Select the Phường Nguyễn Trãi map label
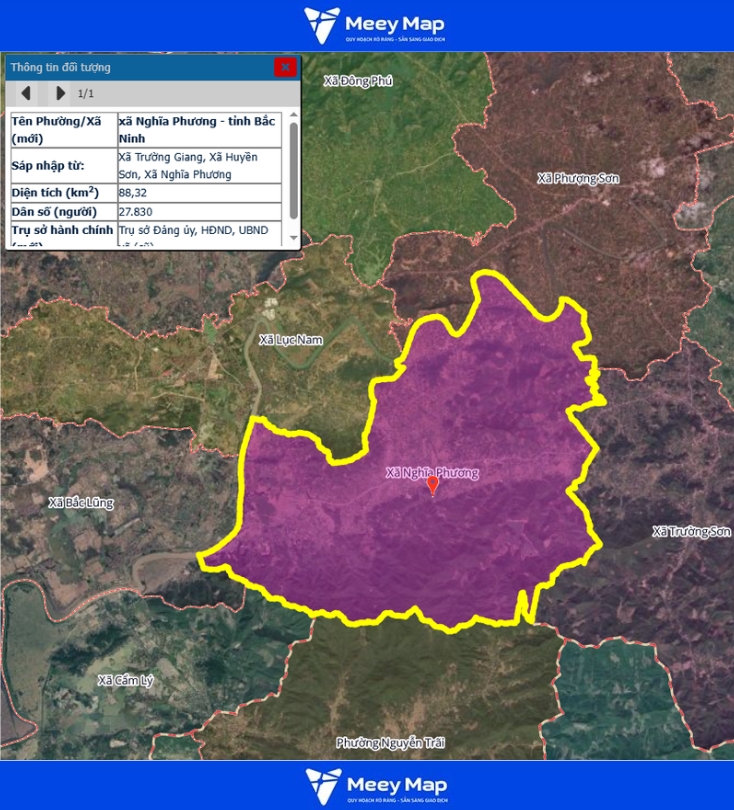The image size is (734, 810). [390, 743]
